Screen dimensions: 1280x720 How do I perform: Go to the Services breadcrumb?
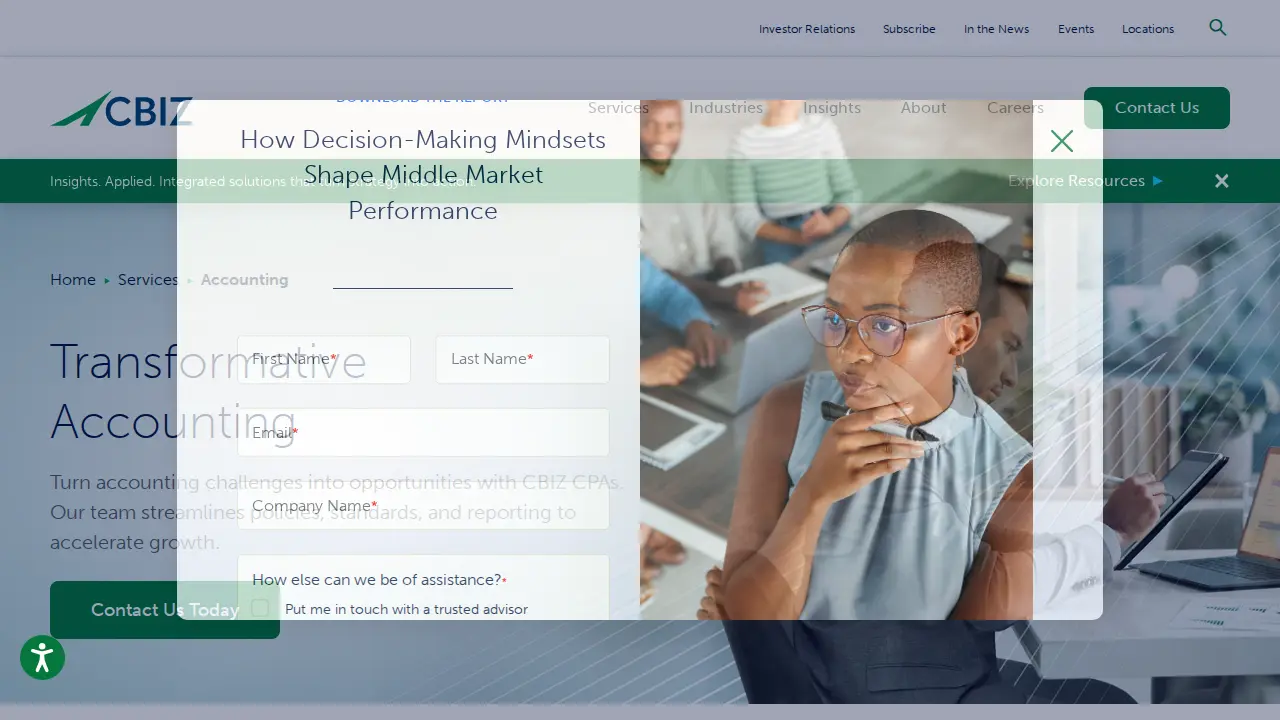coord(148,280)
